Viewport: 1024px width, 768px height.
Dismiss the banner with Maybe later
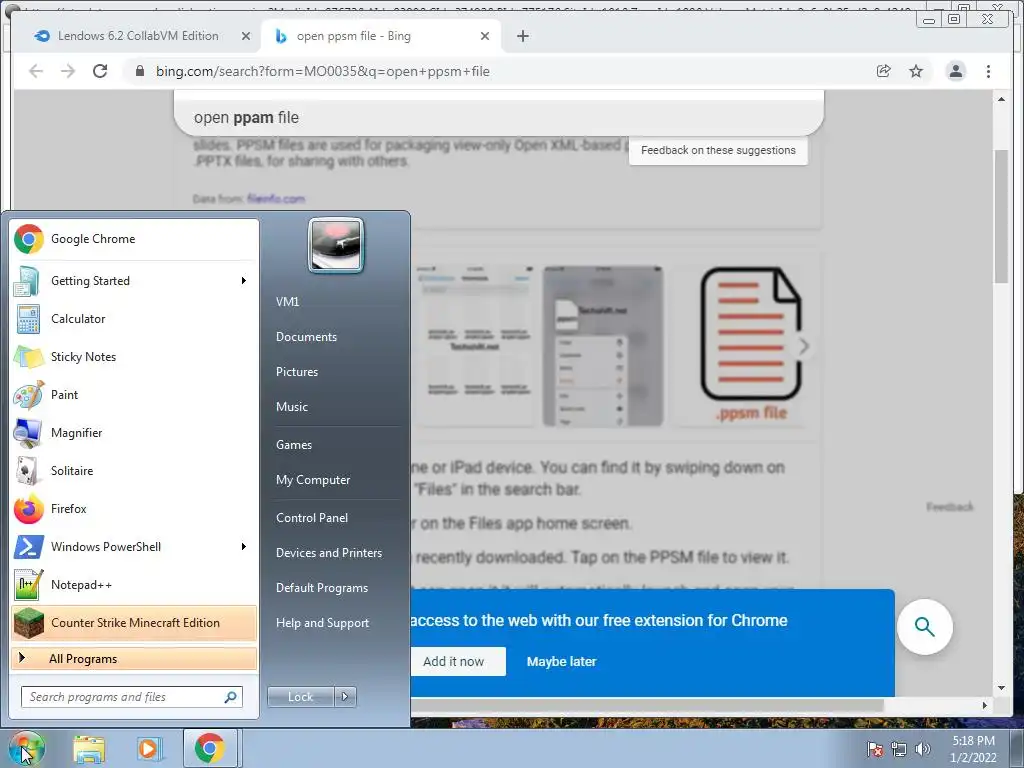click(x=562, y=662)
